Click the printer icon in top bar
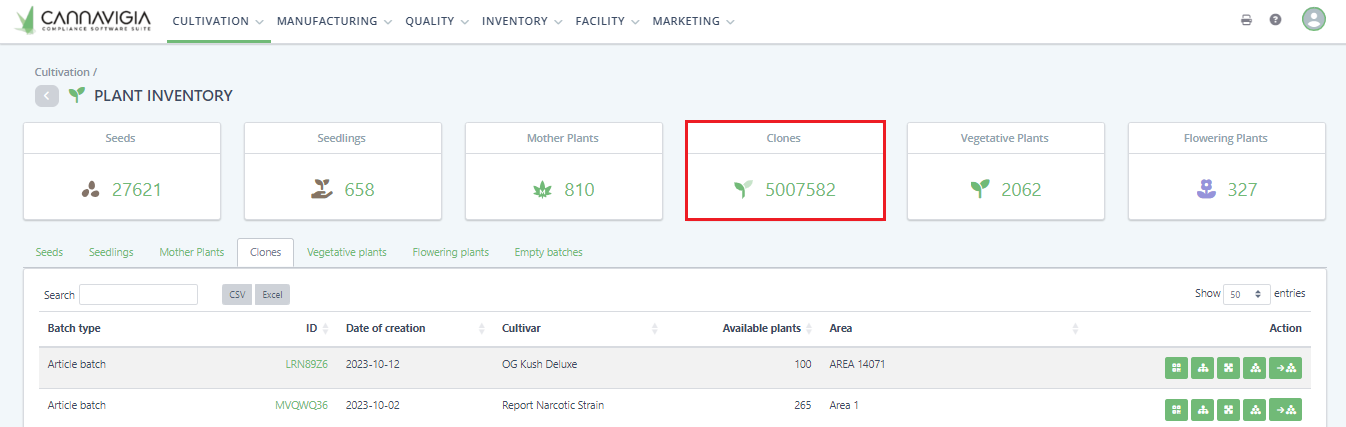1346x427 pixels. 1246,20
